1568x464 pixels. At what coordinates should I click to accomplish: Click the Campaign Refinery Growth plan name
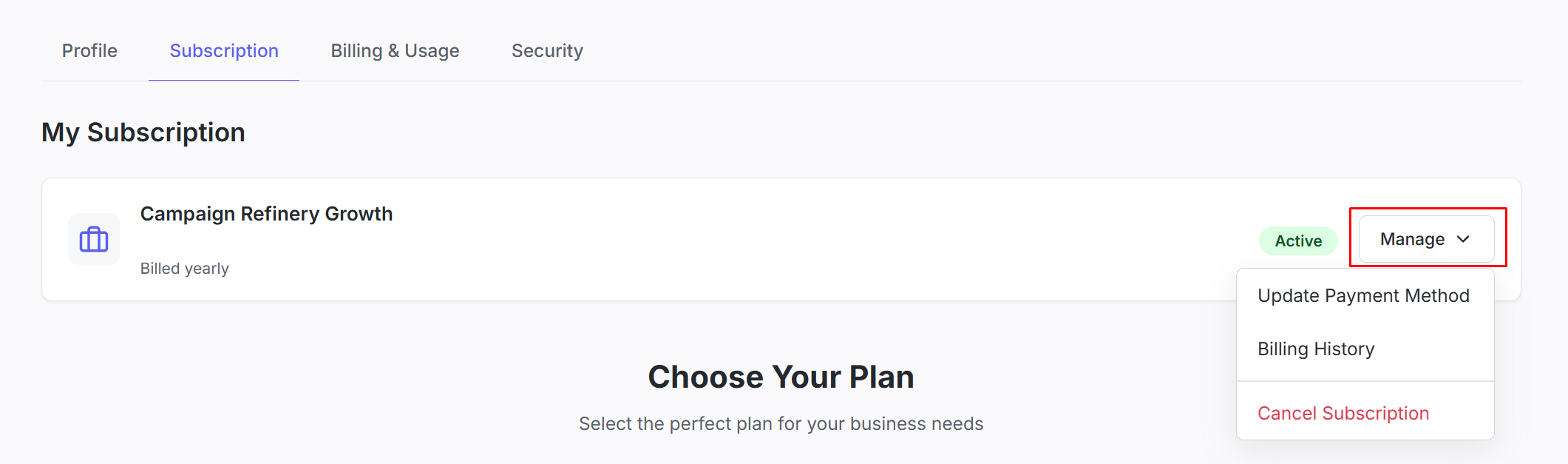(x=266, y=214)
